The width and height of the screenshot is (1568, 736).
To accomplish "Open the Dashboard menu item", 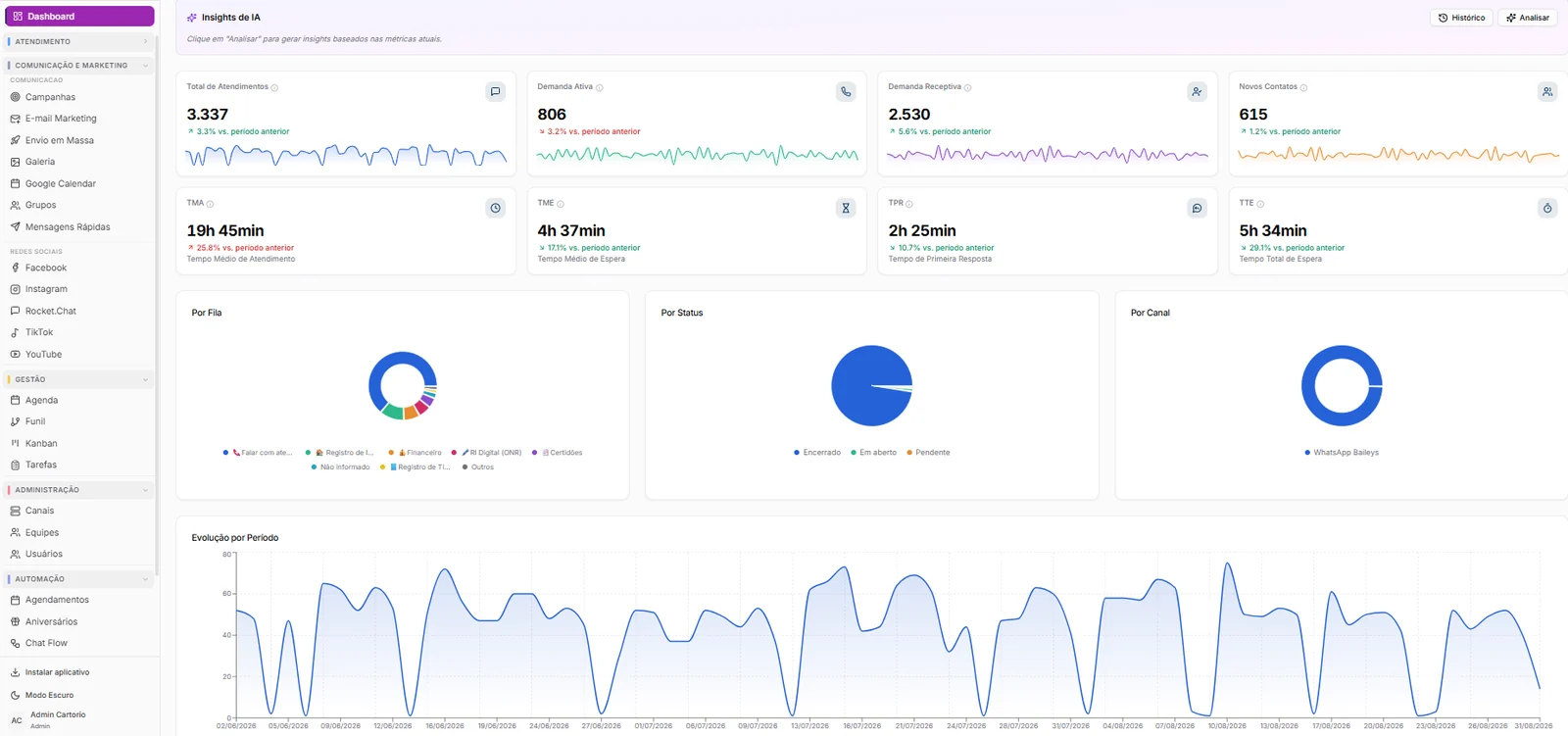I will pyautogui.click(x=79, y=17).
